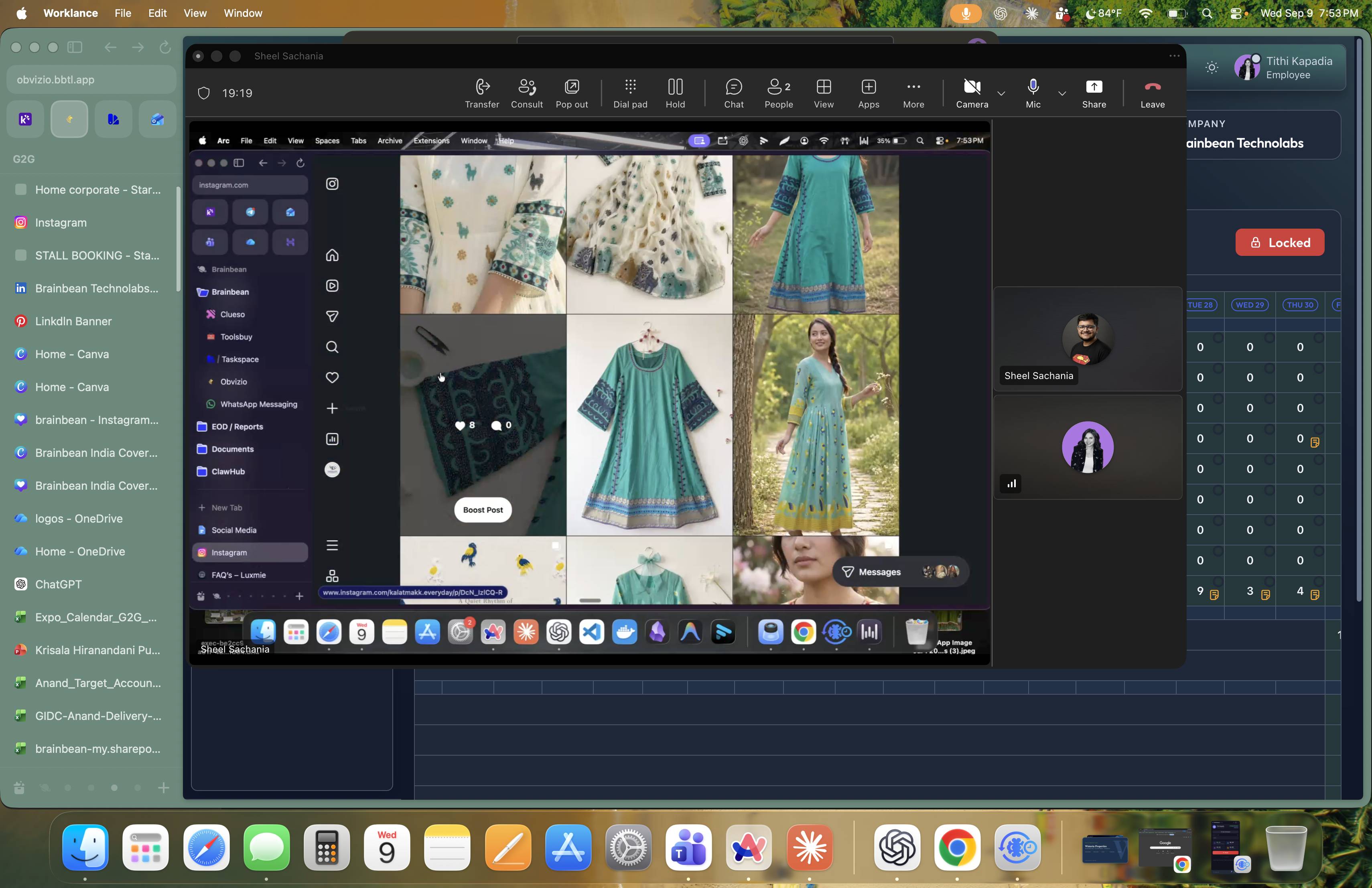Leave the call
The width and height of the screenshot is (1372, 888).
[x=1153, y=93]
